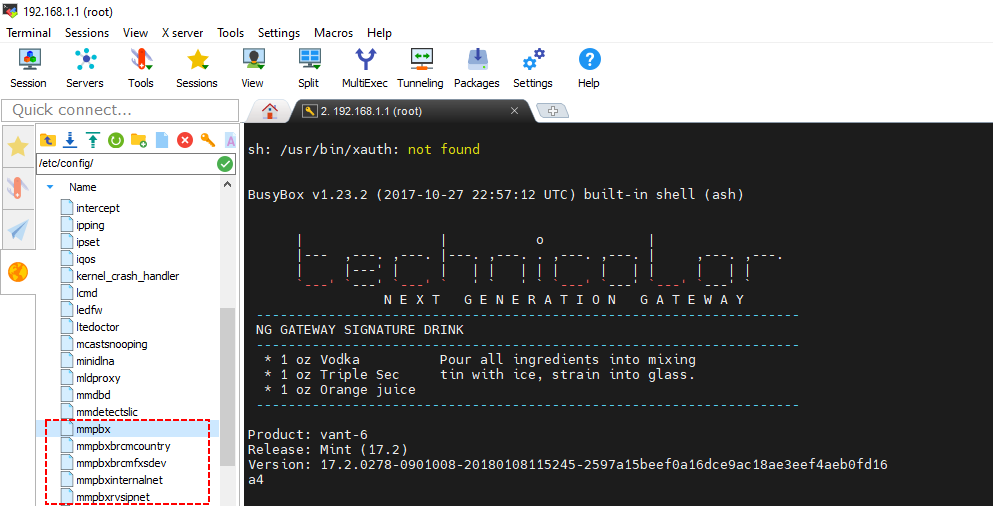Select the iqos file
The height and width of the screenshot is (506, 993).
point(86,259)
